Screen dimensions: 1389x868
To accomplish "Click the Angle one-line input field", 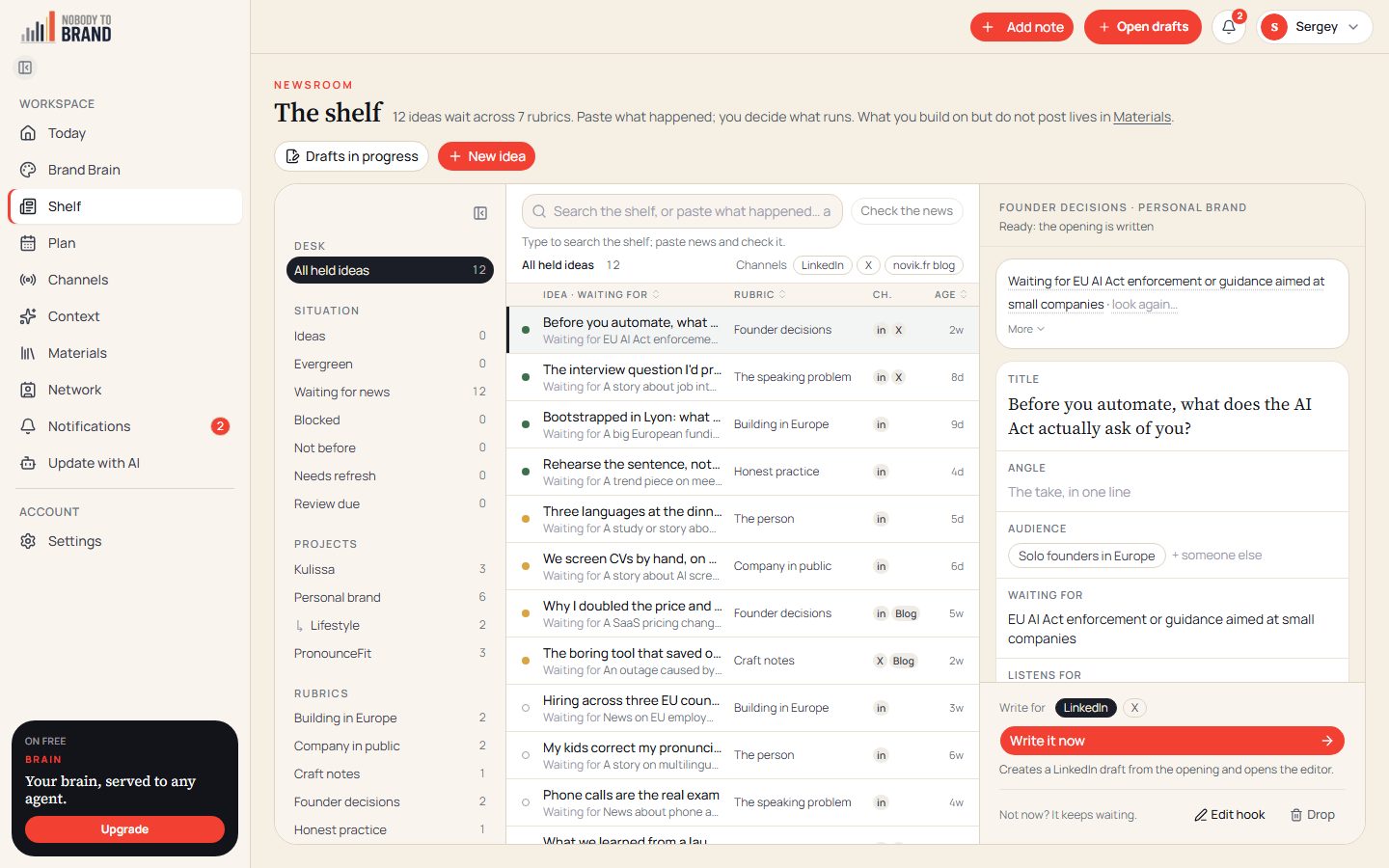I will (x=1172, y=492).
